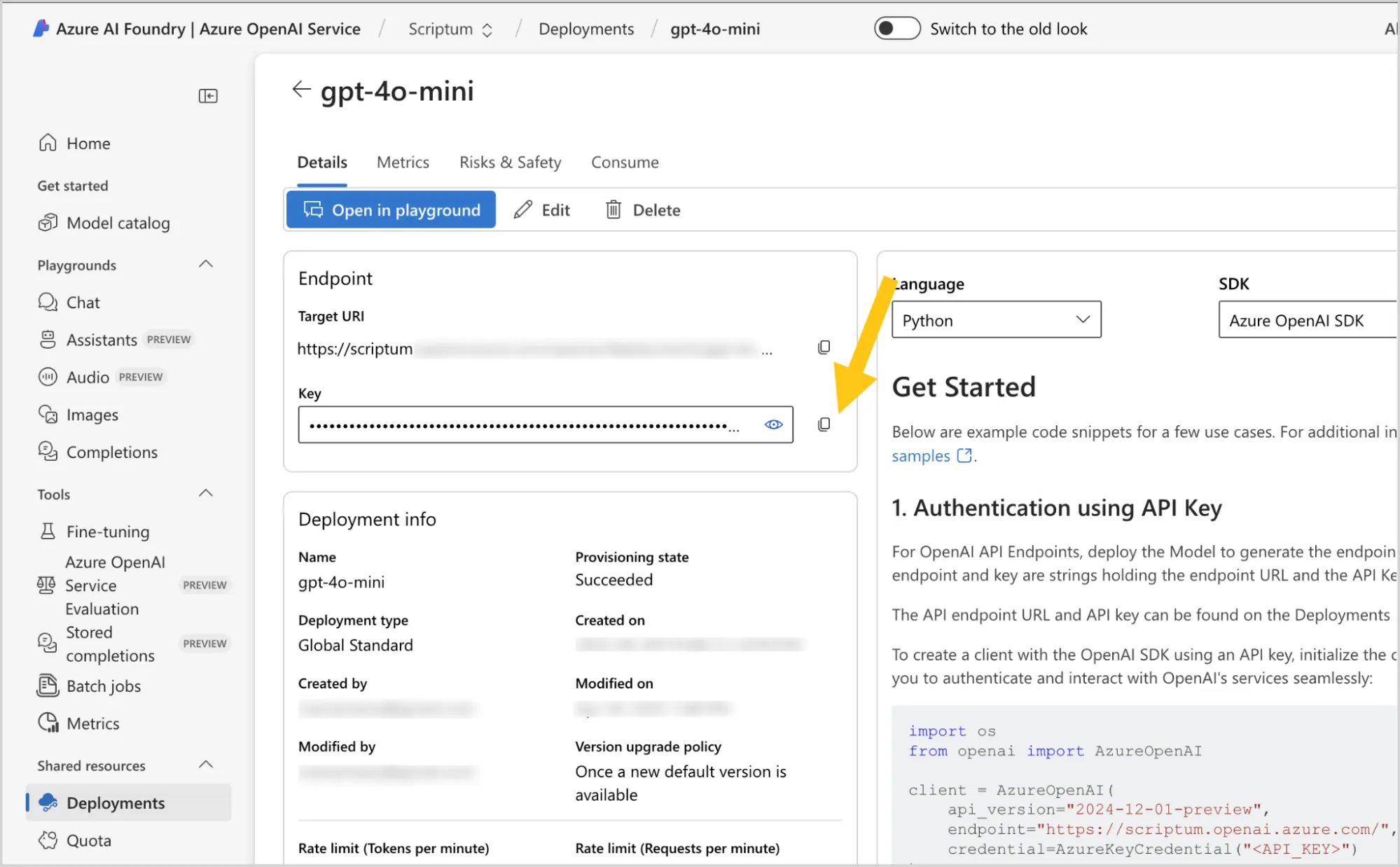Click the Succeeded provisioning state value
This screenshot has height=867, width=1400.
614,580
